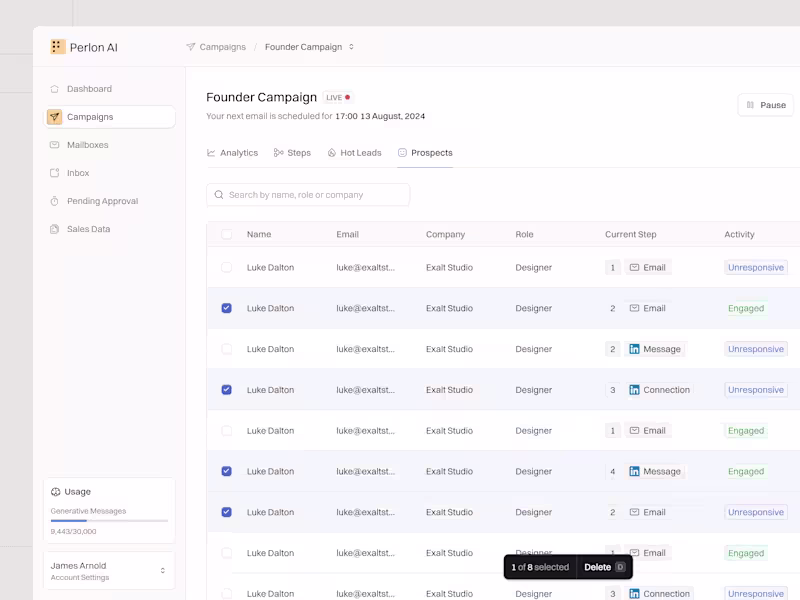Viewport: 800px width, 600px height.
Task: Expand the Founder Campaign breadcrumb dropdown
Action: tap(351, 47)
